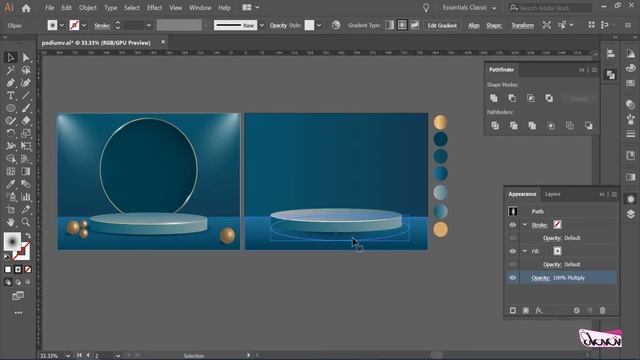Open stroke color dropdown in control bar

[x=84, y=25]
